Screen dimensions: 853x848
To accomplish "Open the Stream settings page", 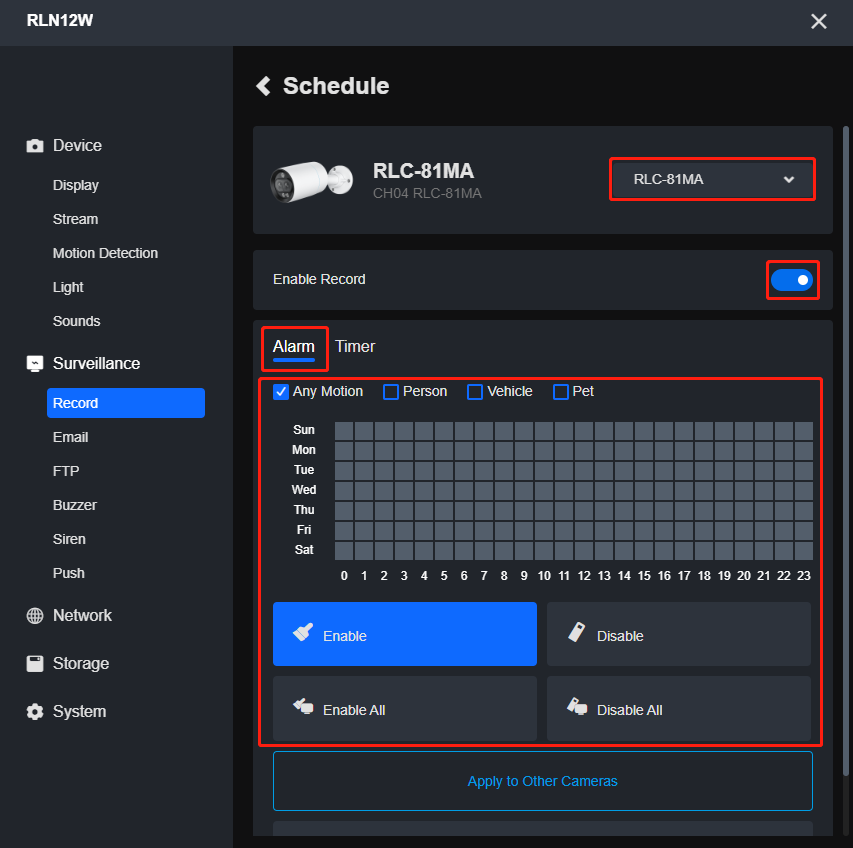I will click(76, 219).
